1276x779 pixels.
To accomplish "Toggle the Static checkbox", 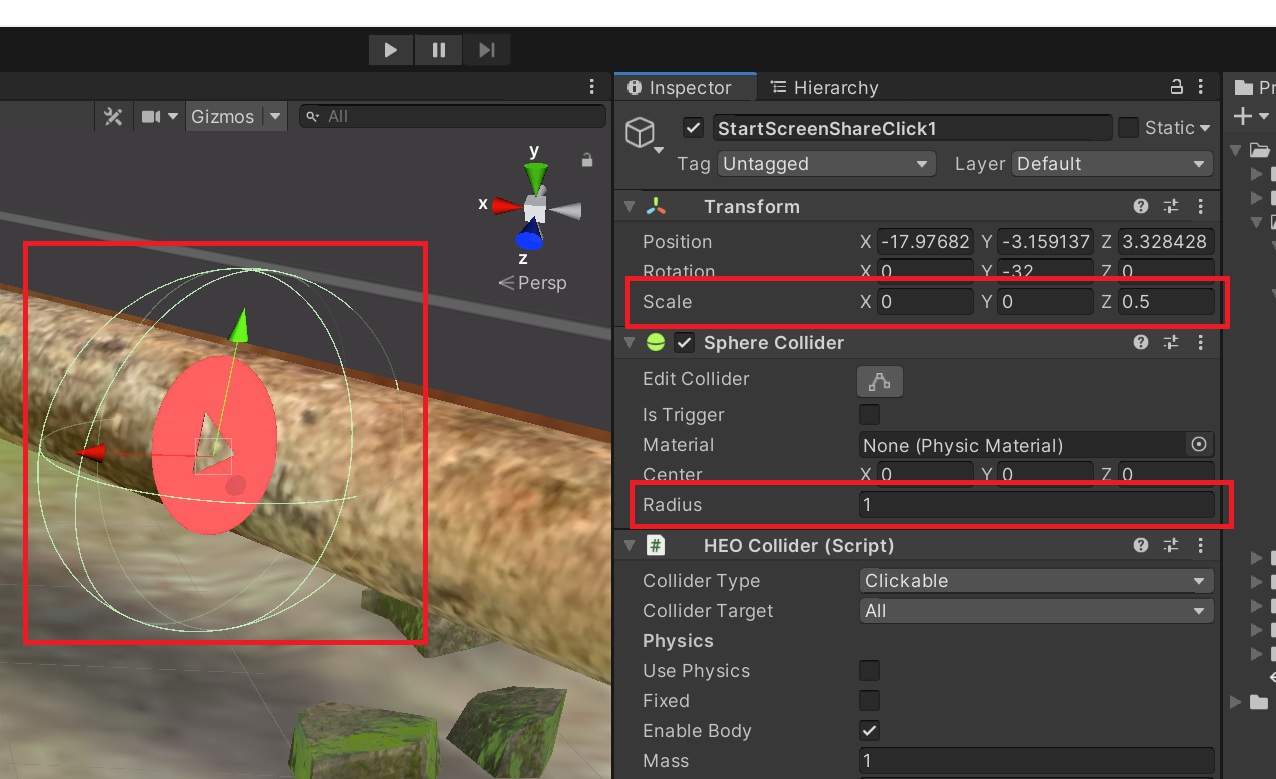I will pyautogui.click(x=1128, y=127).
